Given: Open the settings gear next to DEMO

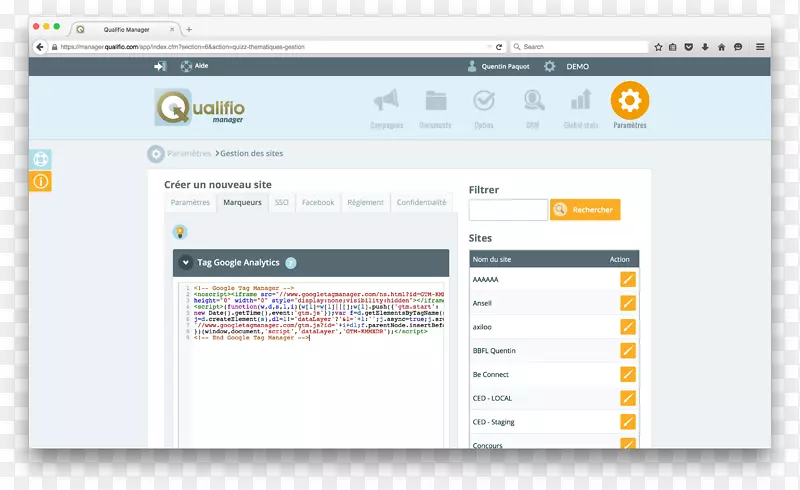Looking at the screenshot, I should pyautogui.click(x=549, y=66).
